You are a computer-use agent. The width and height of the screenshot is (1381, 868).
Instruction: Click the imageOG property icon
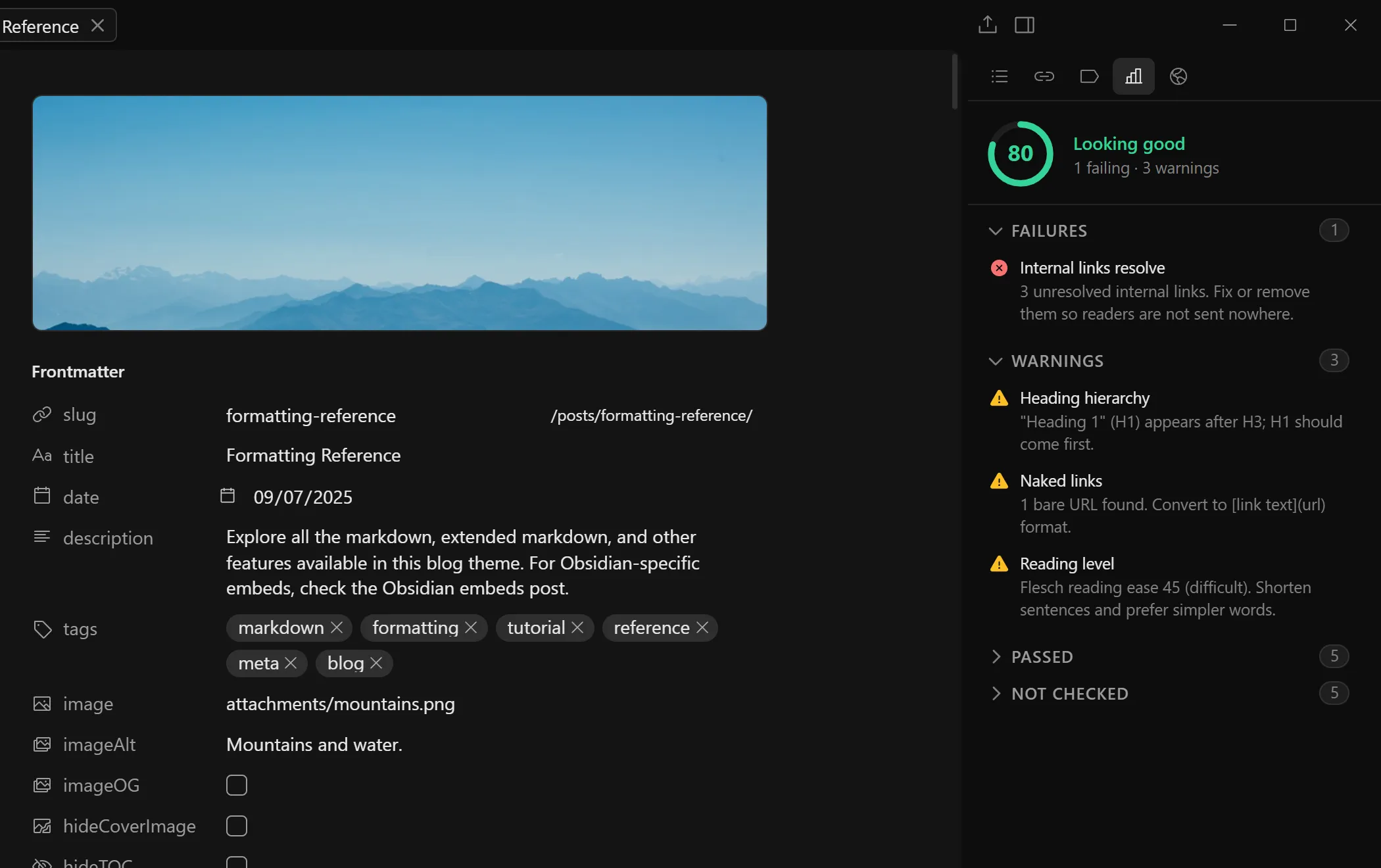click(42, 785)
